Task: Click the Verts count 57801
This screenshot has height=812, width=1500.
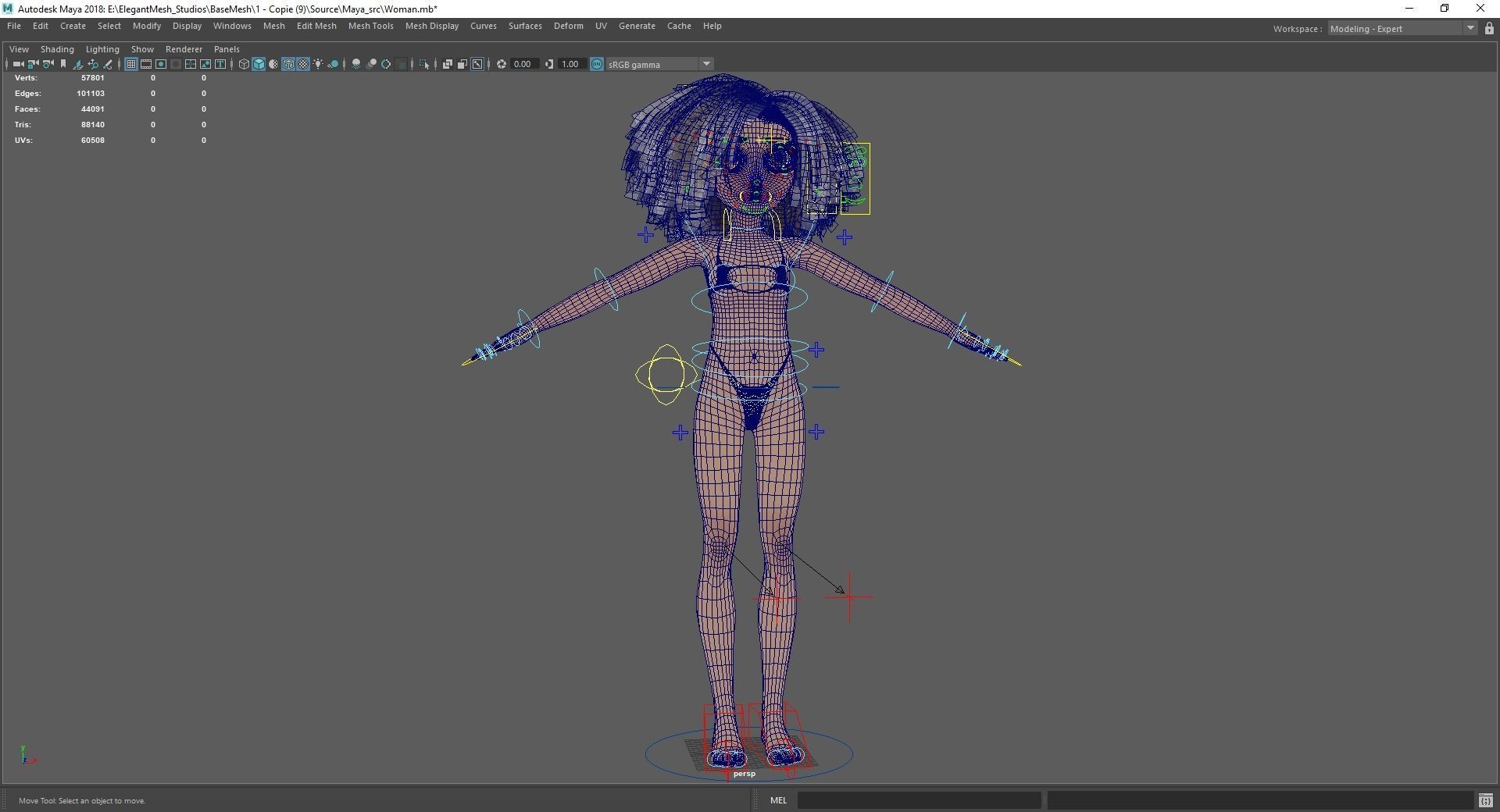Action: tap(92, 78)
